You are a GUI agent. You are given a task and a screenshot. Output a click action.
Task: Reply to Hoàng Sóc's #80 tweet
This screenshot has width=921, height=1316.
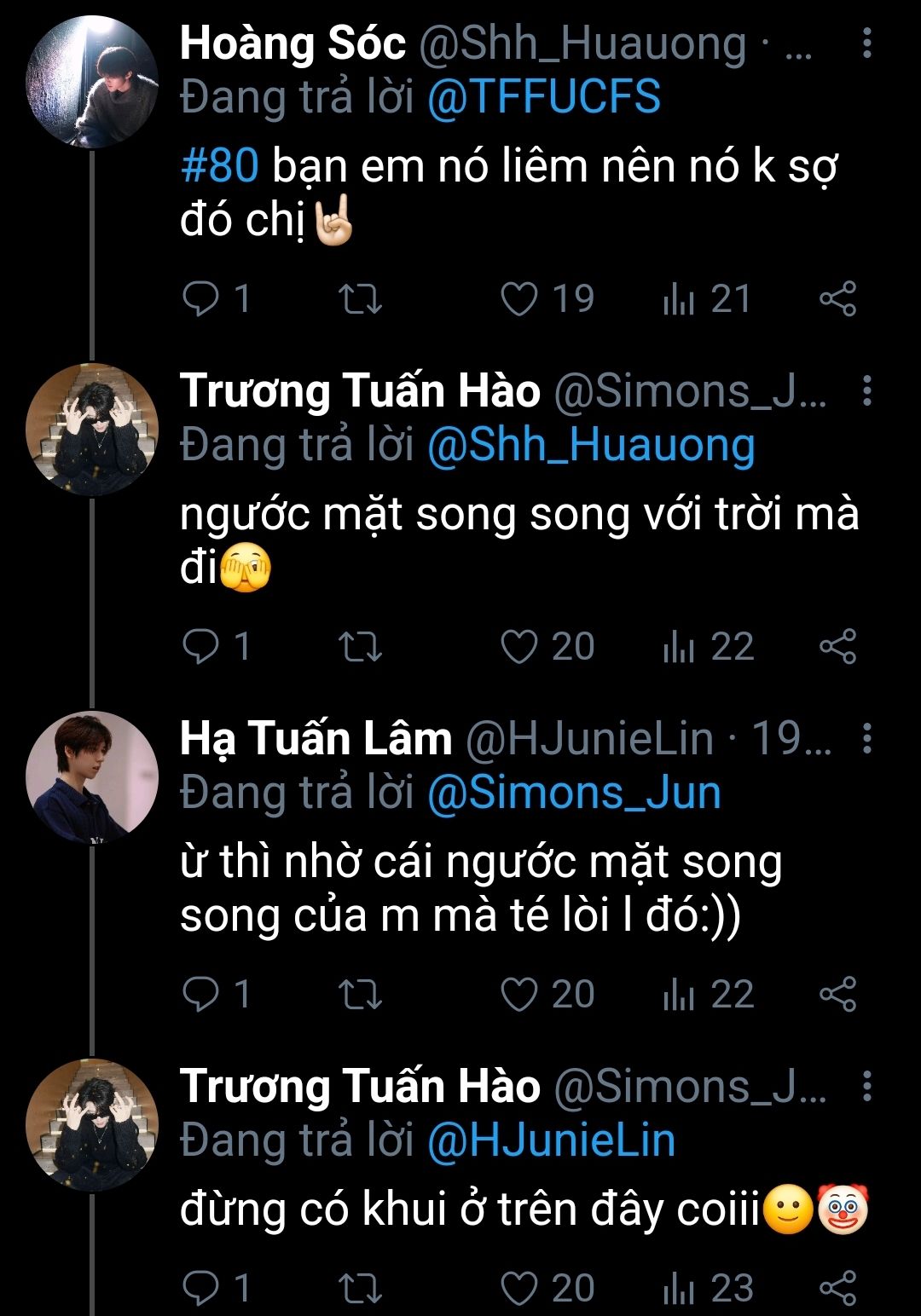click(x=202, y=299)
